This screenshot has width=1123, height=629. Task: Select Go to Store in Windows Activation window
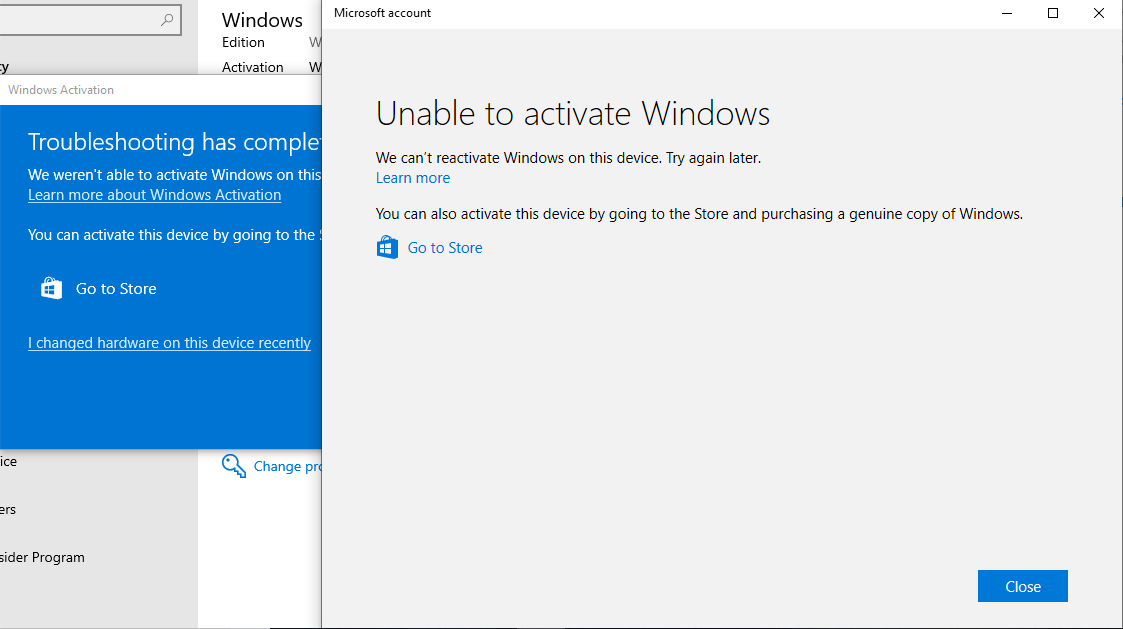click(116, 289)
